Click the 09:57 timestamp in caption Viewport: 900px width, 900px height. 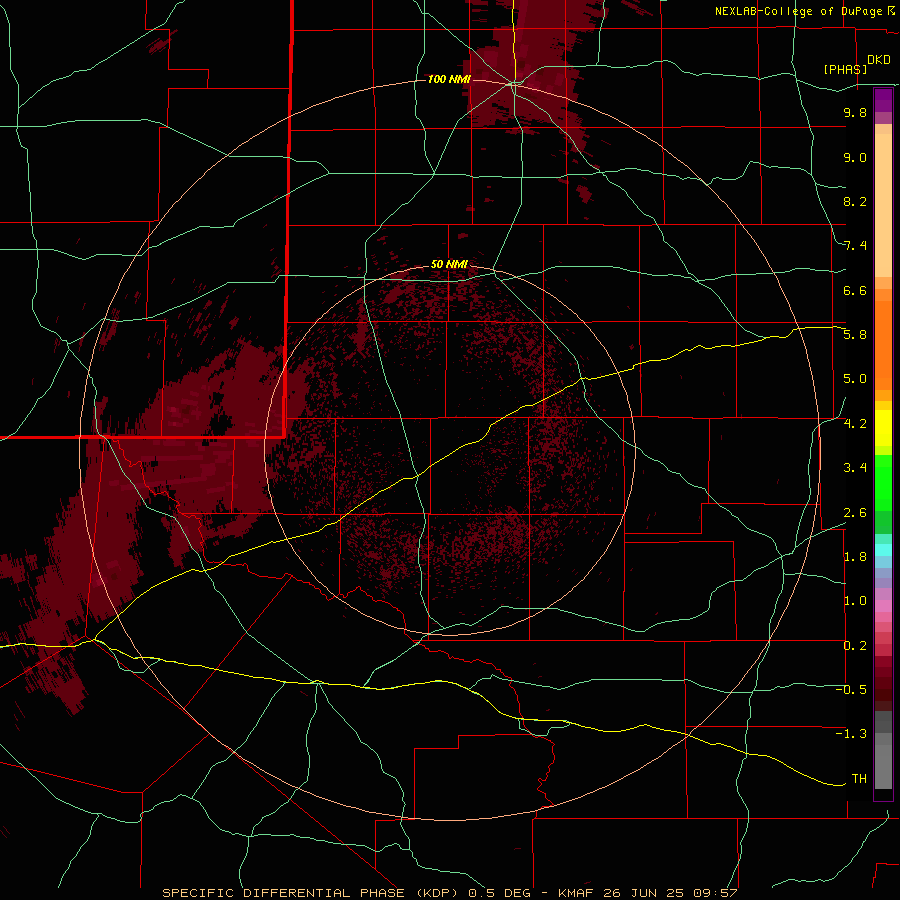[x=718, y=893]
